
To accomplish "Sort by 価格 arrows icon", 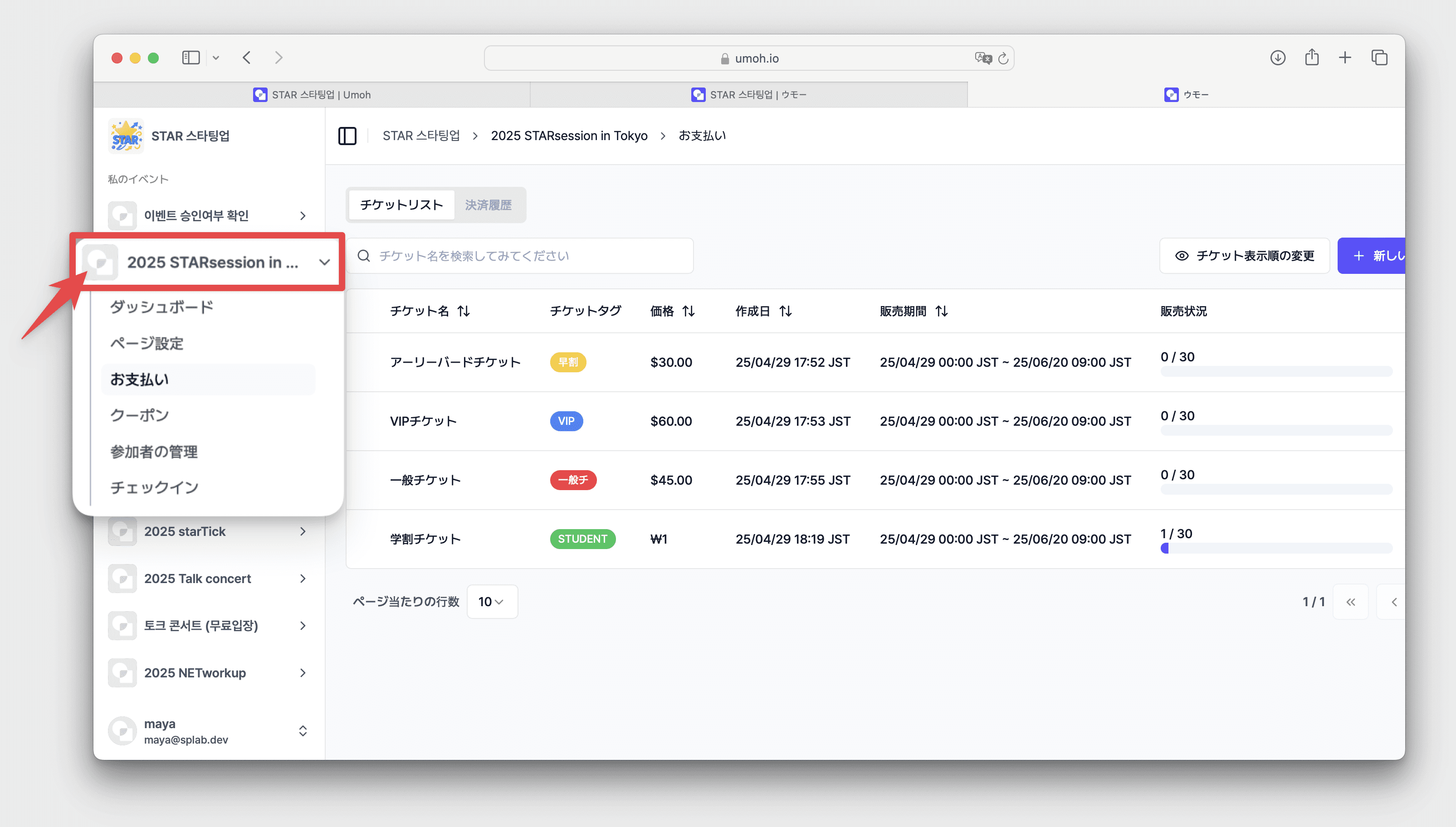I will (689, 311).
